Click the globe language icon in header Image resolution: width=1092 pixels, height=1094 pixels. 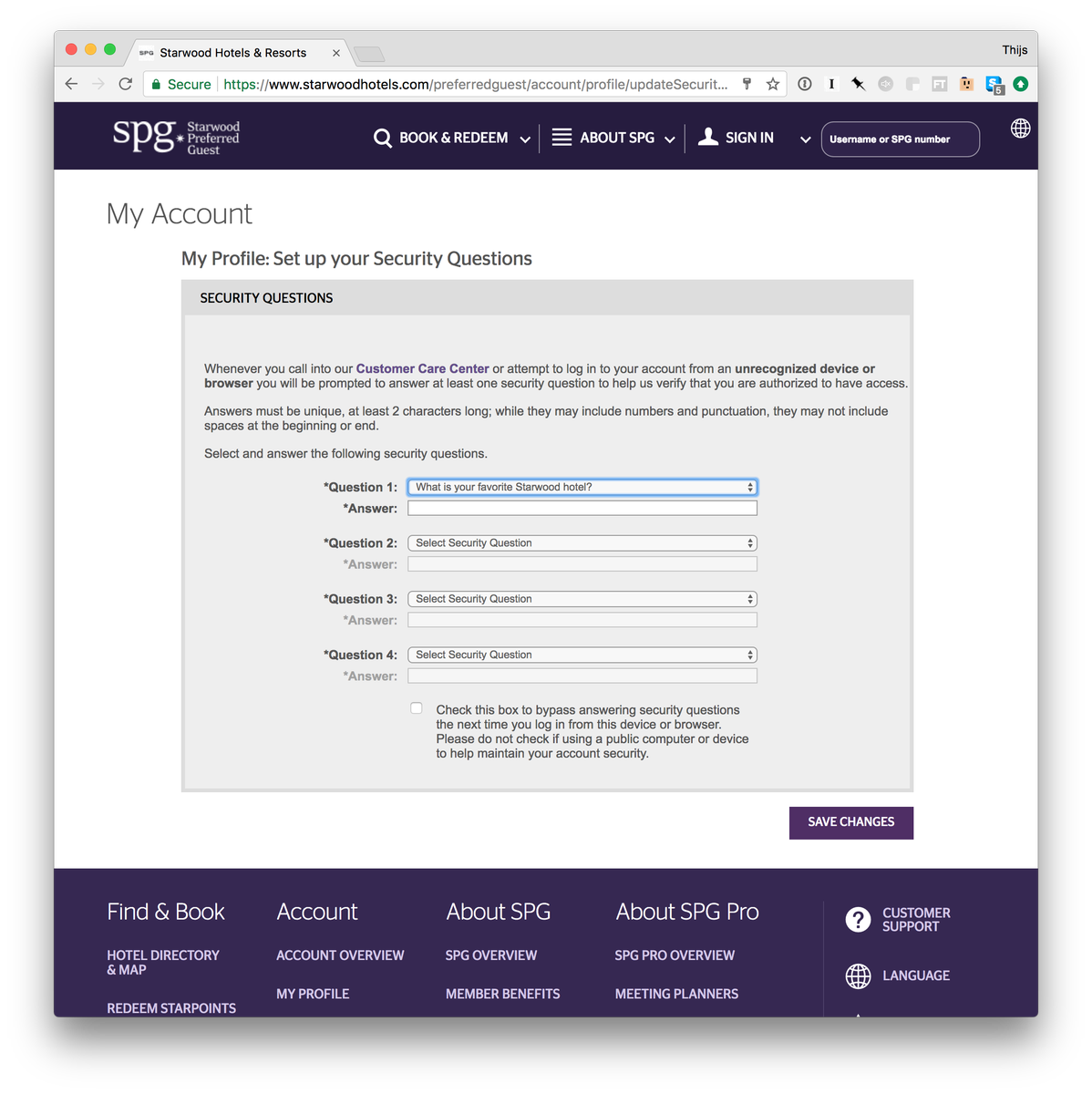click(x=1021, y=129)
